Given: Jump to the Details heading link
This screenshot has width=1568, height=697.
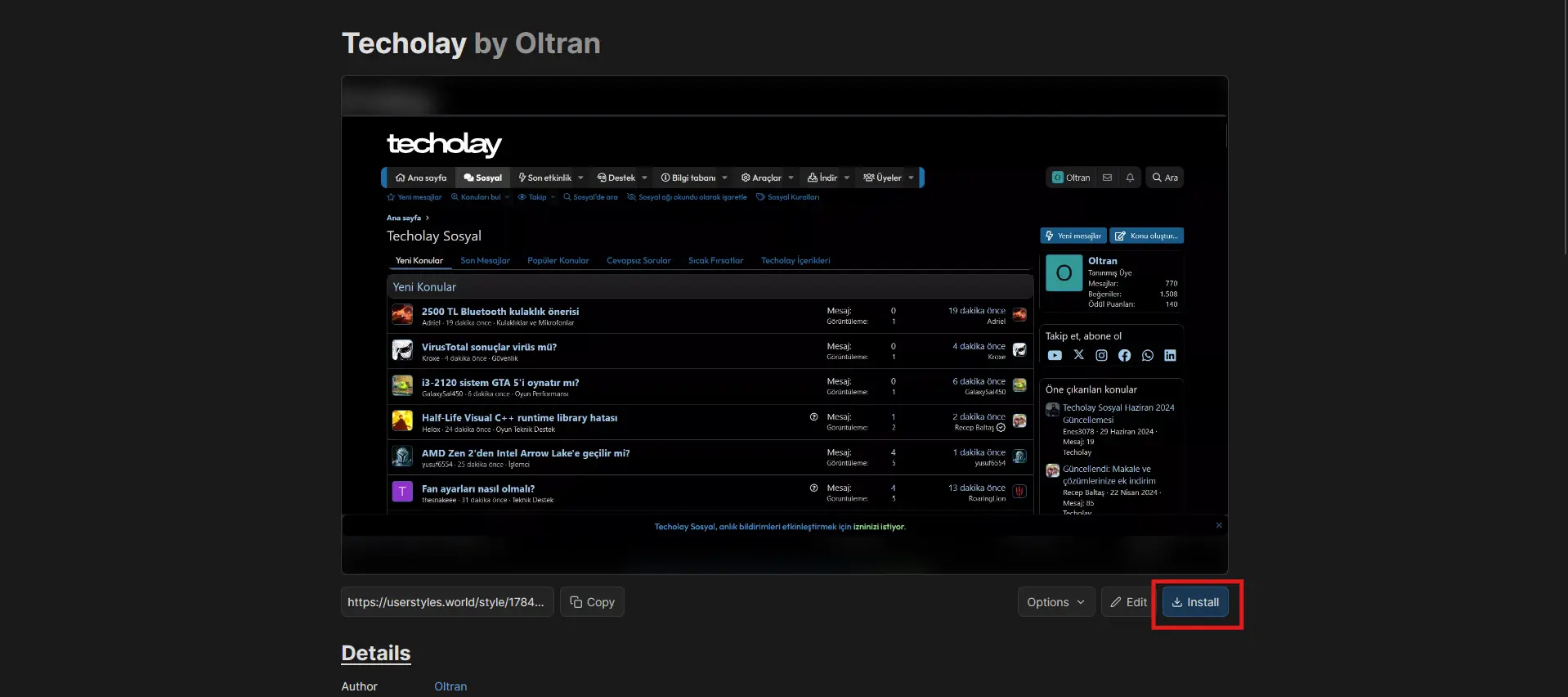Looking at the screenshot, I should pyautogui.click(x=376, y=653).
